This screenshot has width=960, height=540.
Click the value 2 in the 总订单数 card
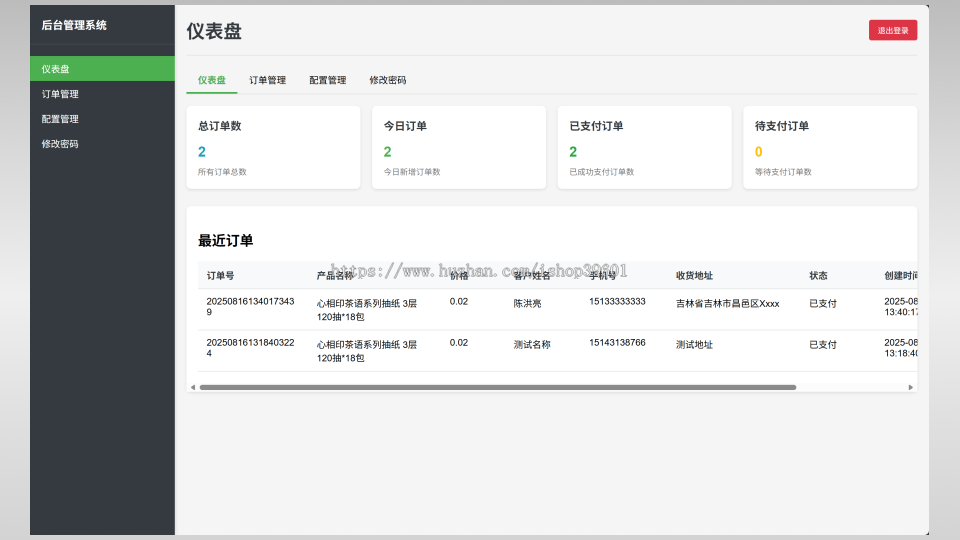(202, 152)
